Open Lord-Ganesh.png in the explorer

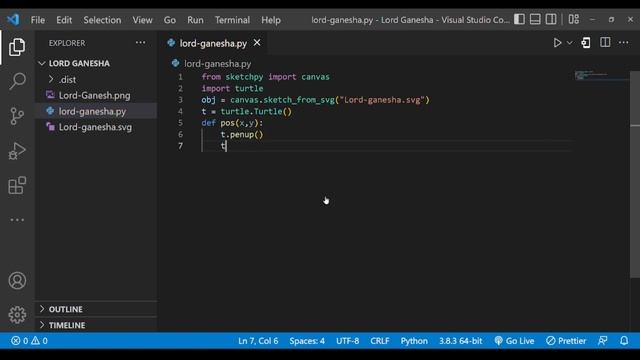(x=94, y=96)
